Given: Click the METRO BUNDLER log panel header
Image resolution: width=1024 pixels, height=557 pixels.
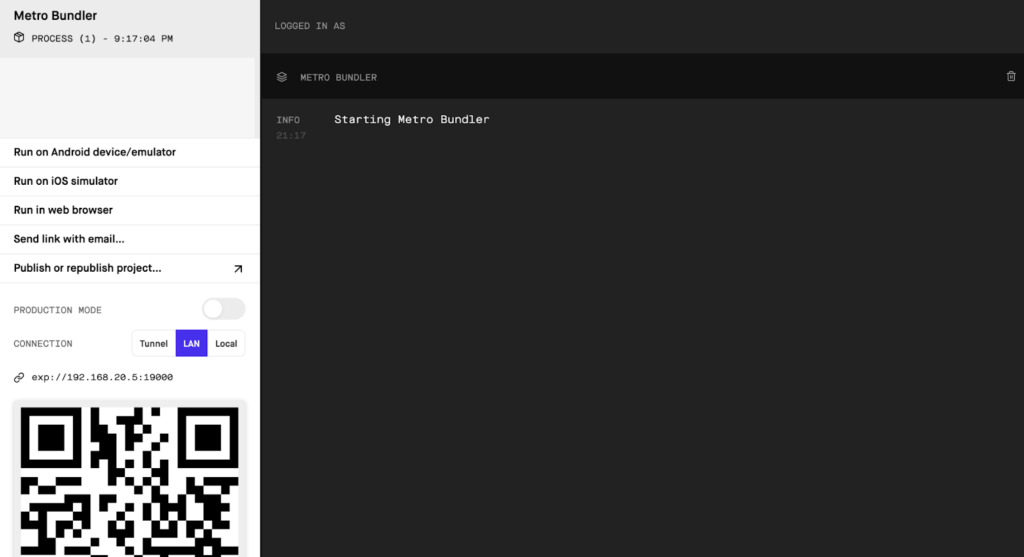Looking at the screenshot, I should click(642, 76).
